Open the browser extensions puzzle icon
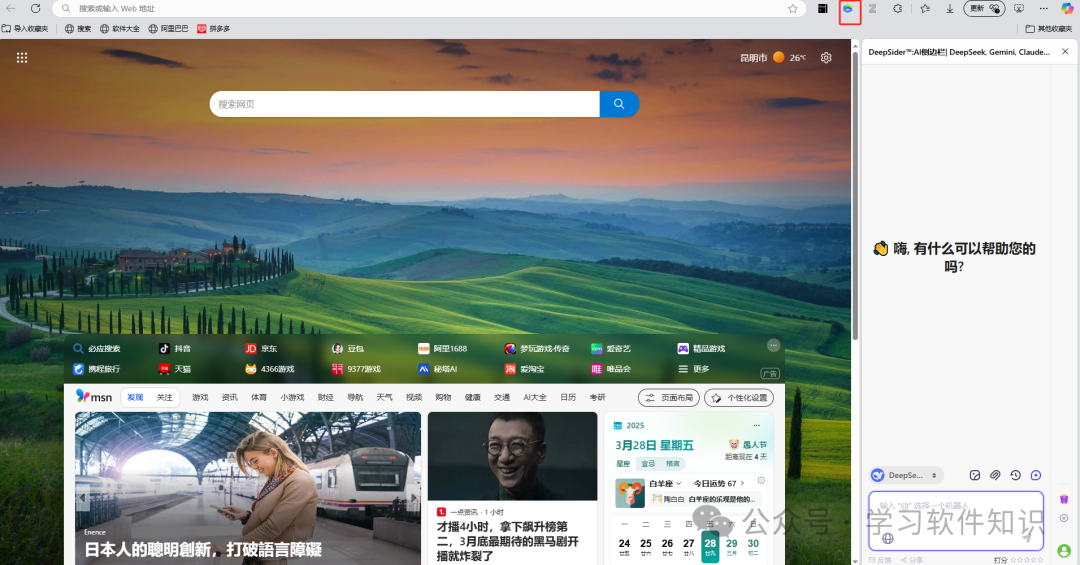1080x565 pixels. point(897,9)
